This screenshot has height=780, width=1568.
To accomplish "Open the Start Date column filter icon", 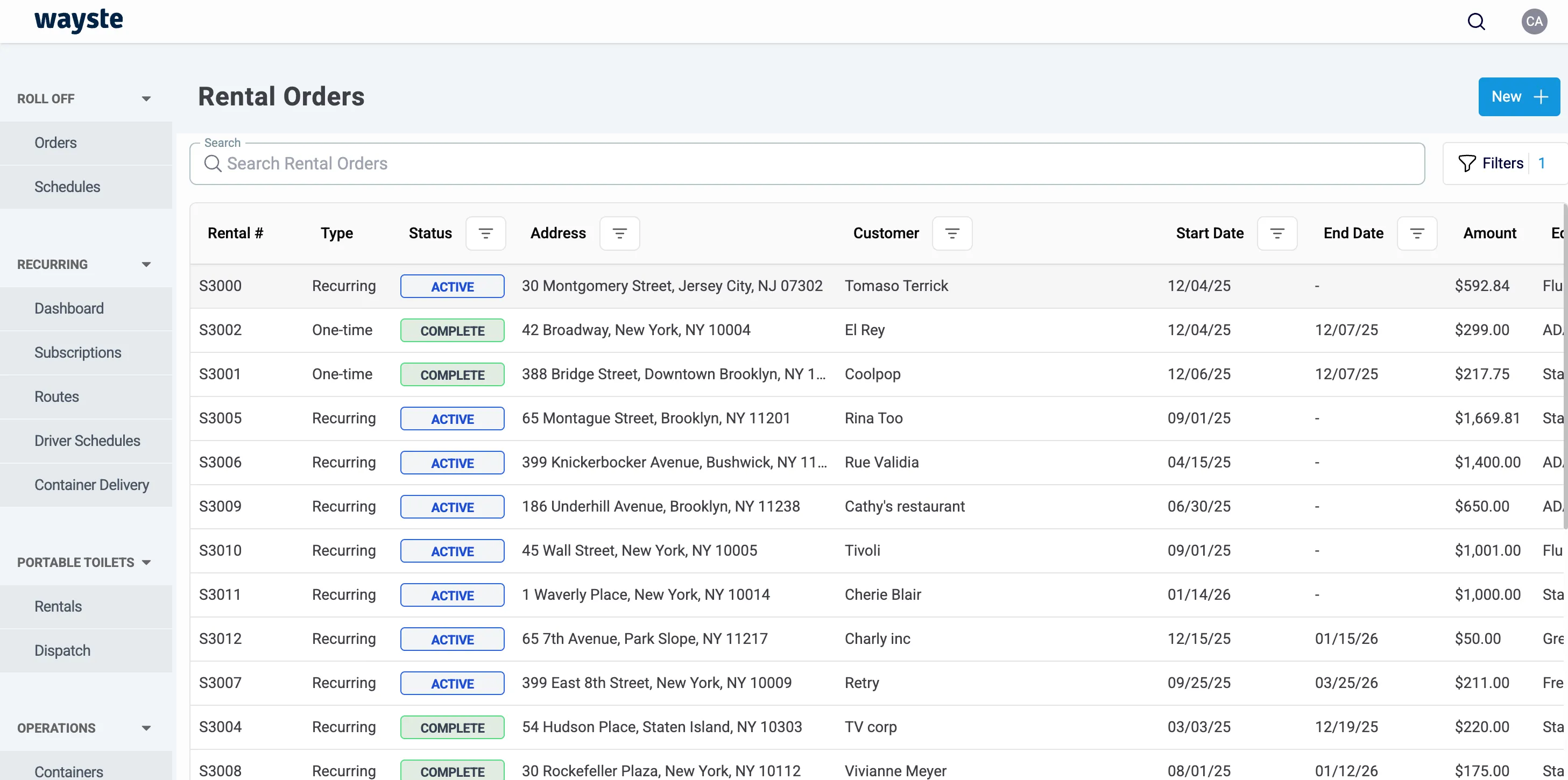I will click(x=1276, y=233).
